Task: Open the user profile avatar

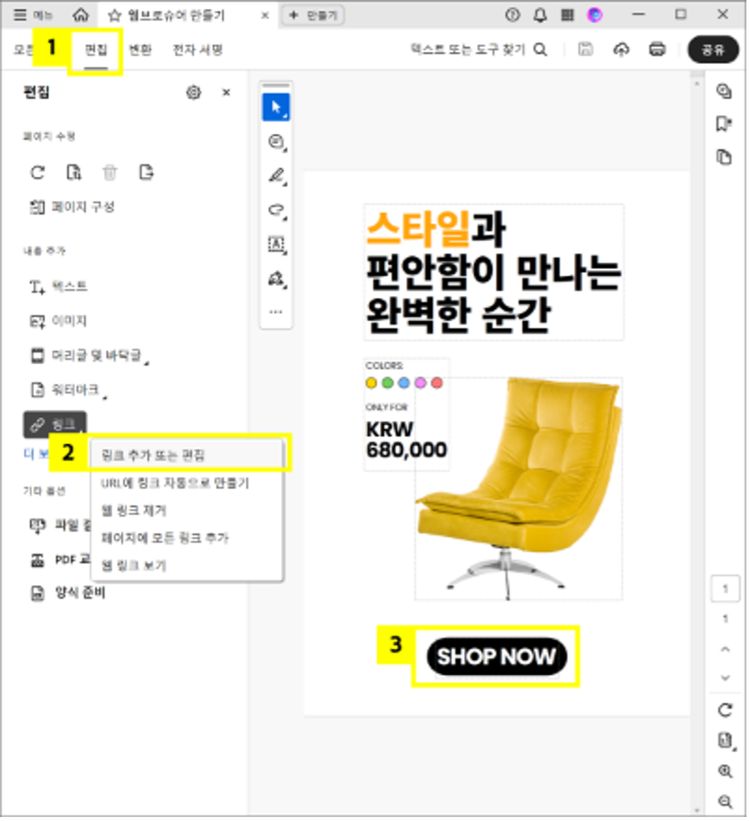Action: pyautogui.click(x=594, y=15)
